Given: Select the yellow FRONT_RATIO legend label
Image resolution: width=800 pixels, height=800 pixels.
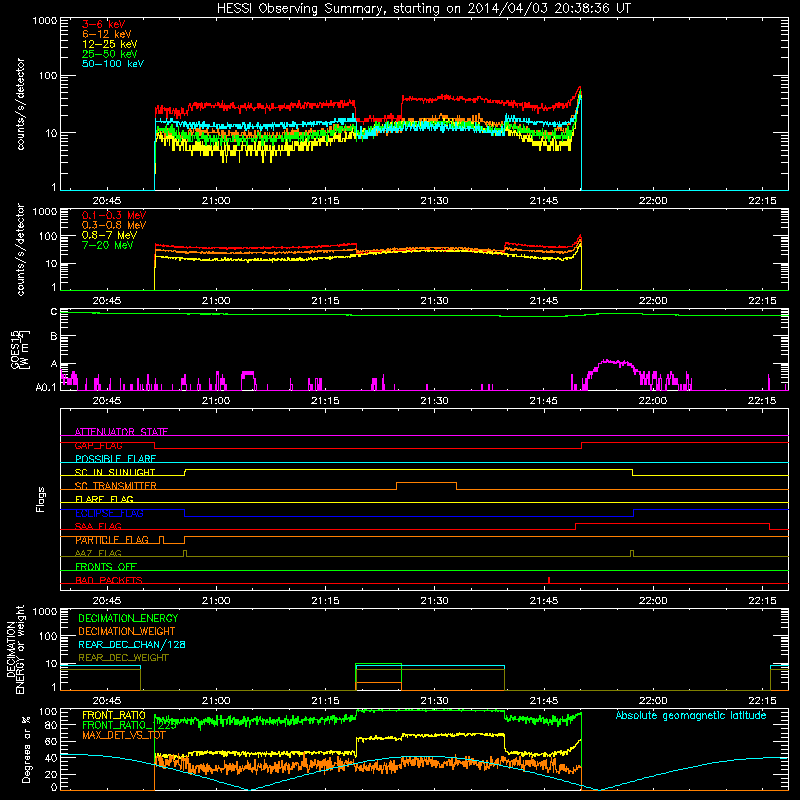Looking at the screenshot, I should [x=114, y=715].
